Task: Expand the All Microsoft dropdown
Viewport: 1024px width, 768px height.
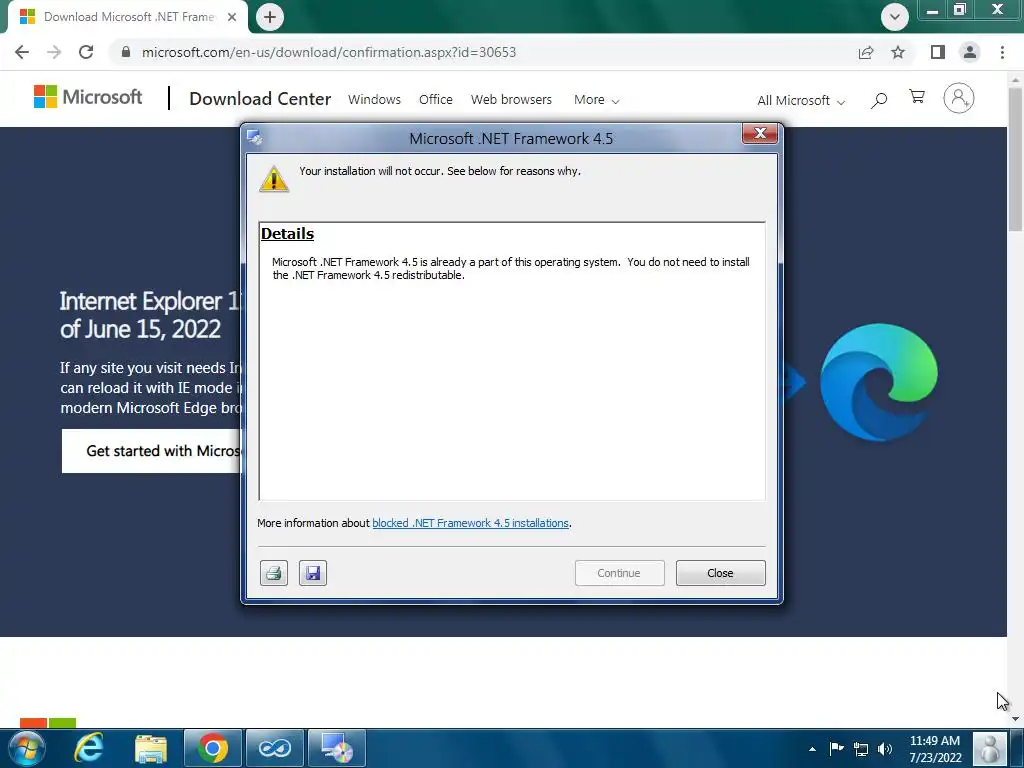Action: click(x=801, y=101)
